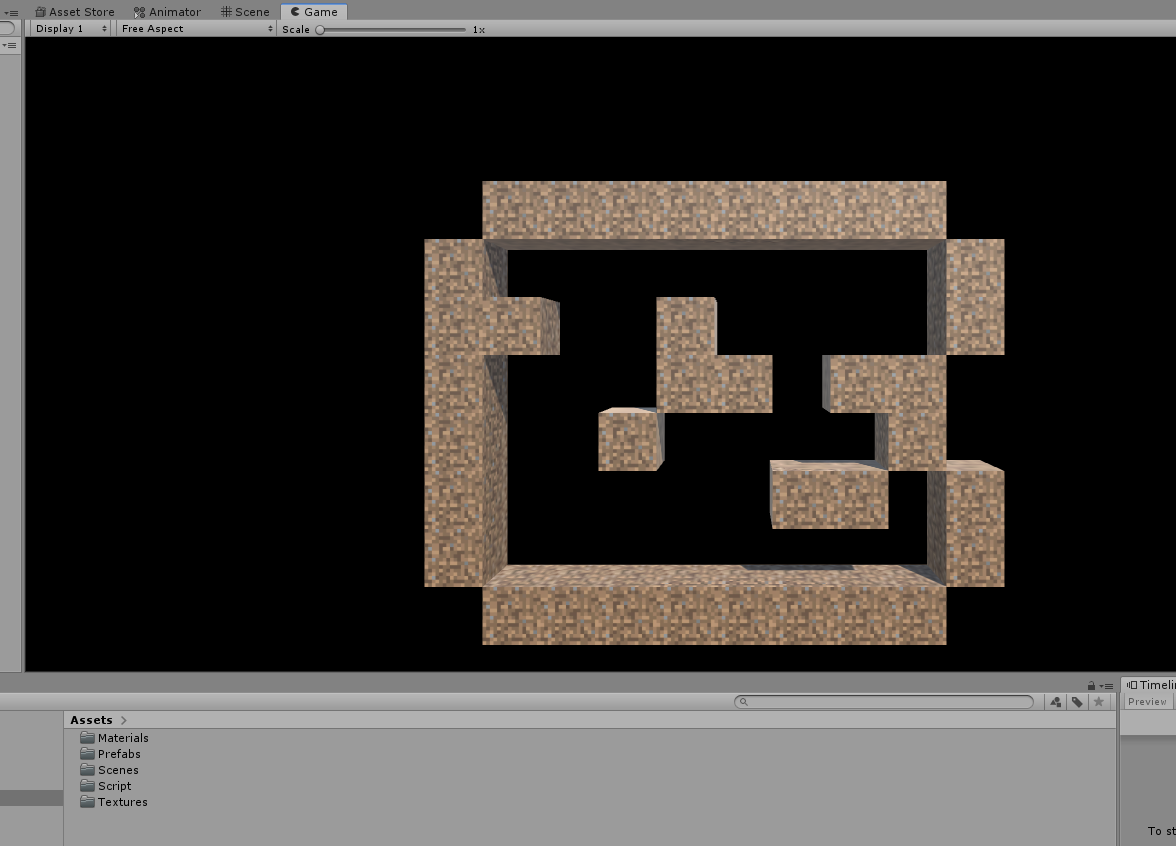This screenshot has height=846, width=1176.
Task: Open the Animator tab
Action: tap(167, 11)
